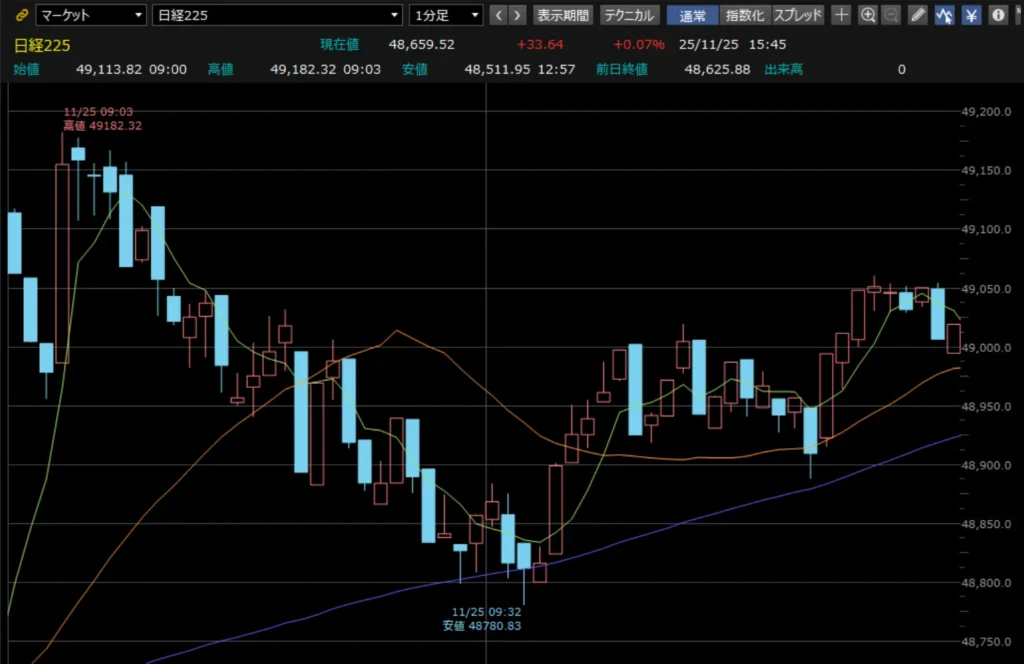
Task: Open the マーケット category dropdown
Action: pos(91,15)
